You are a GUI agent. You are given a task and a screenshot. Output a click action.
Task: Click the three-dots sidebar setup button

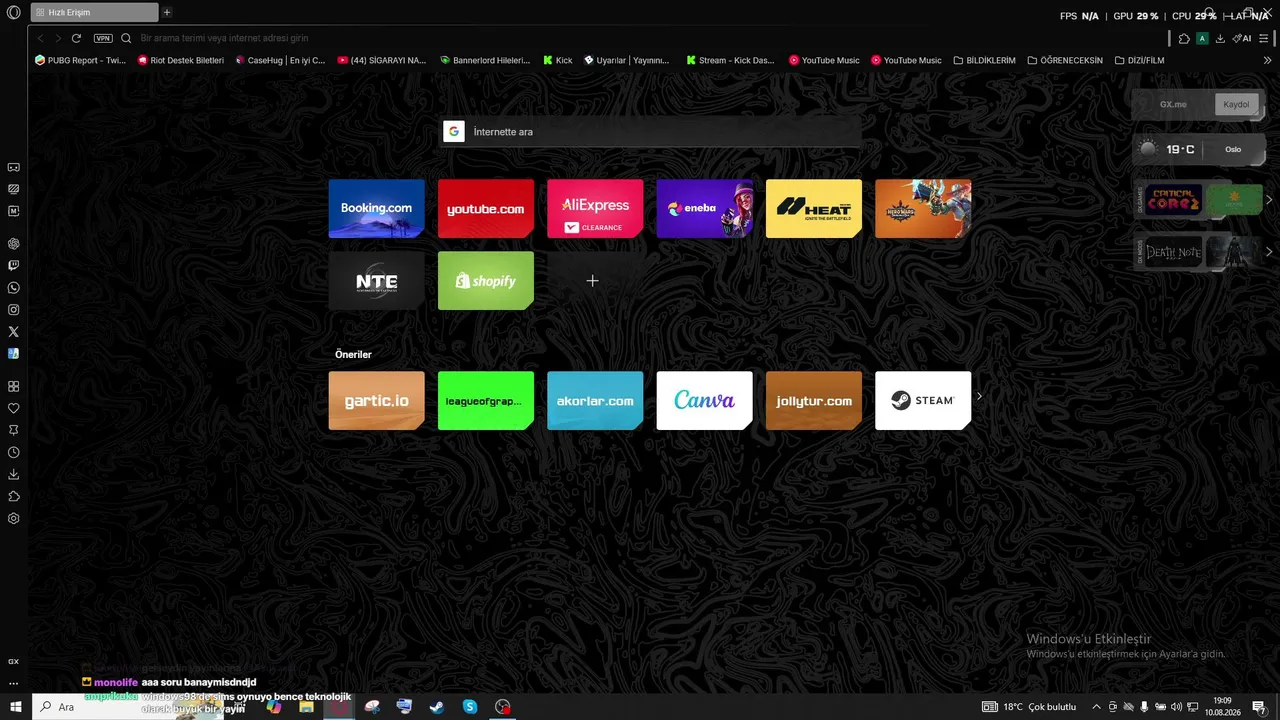click(x=14, y=684)
